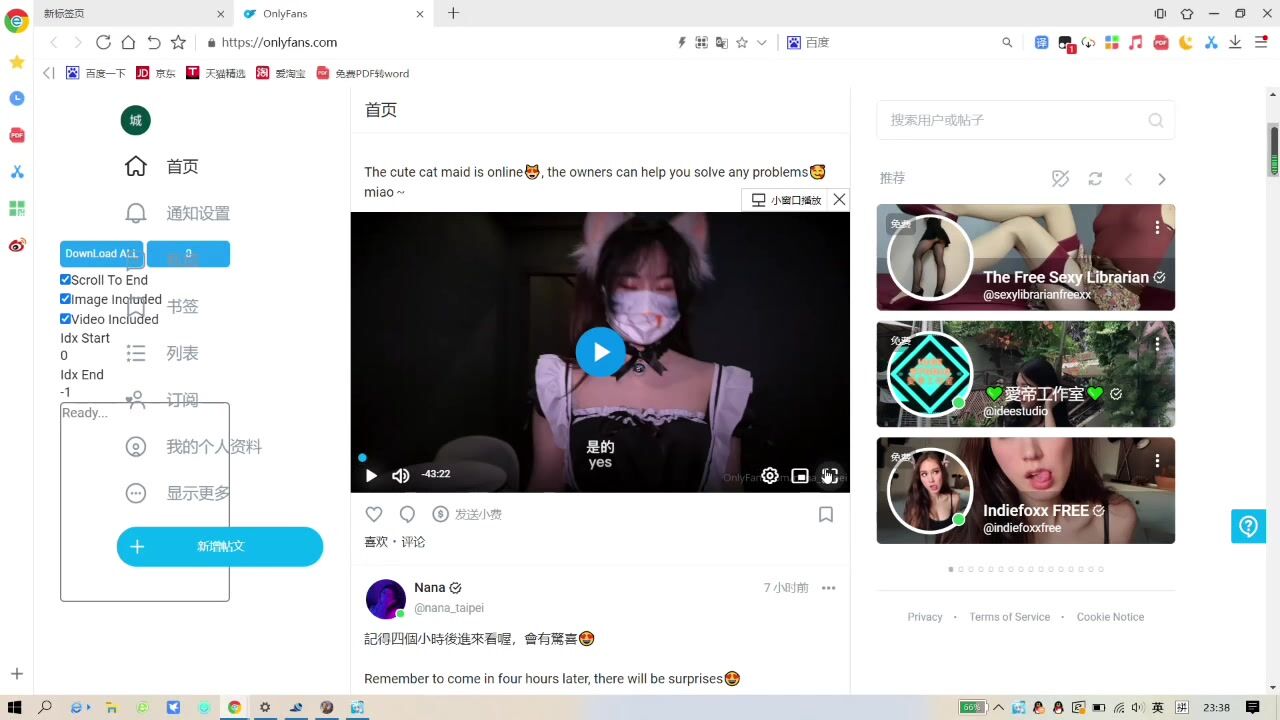Viewport: 1280px width, 720px height.
Task: Open the help question mark widget
Action: click(1248, 526)
